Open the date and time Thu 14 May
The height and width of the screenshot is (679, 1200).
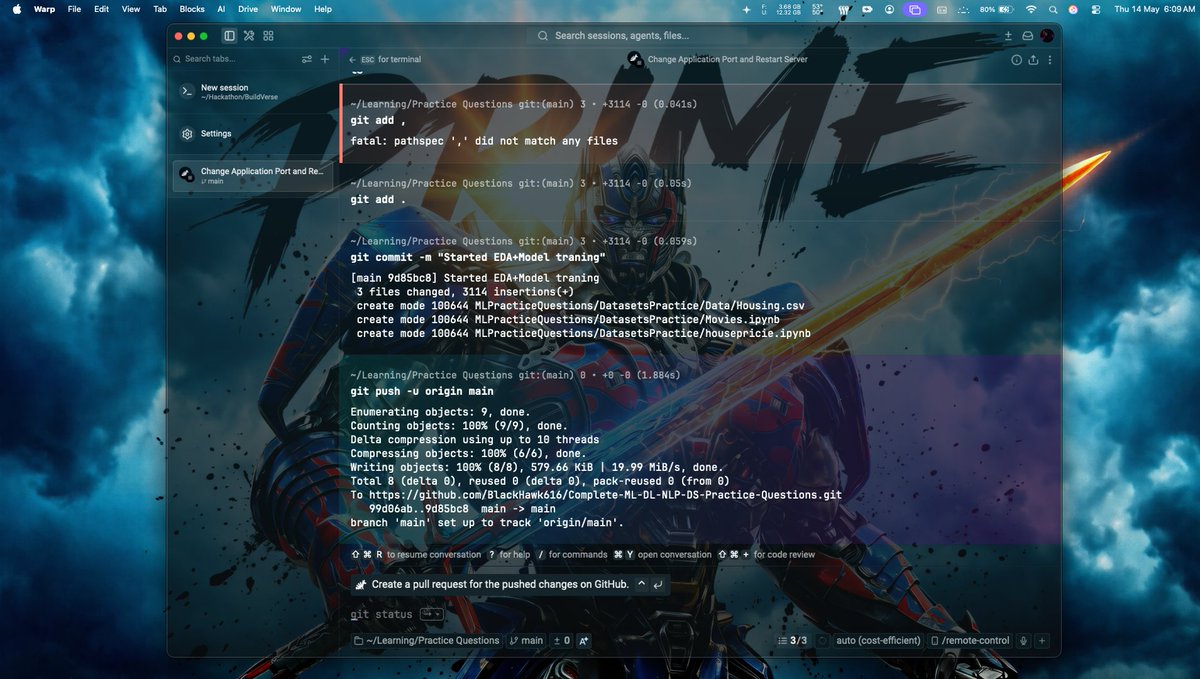pos(1153,9)
